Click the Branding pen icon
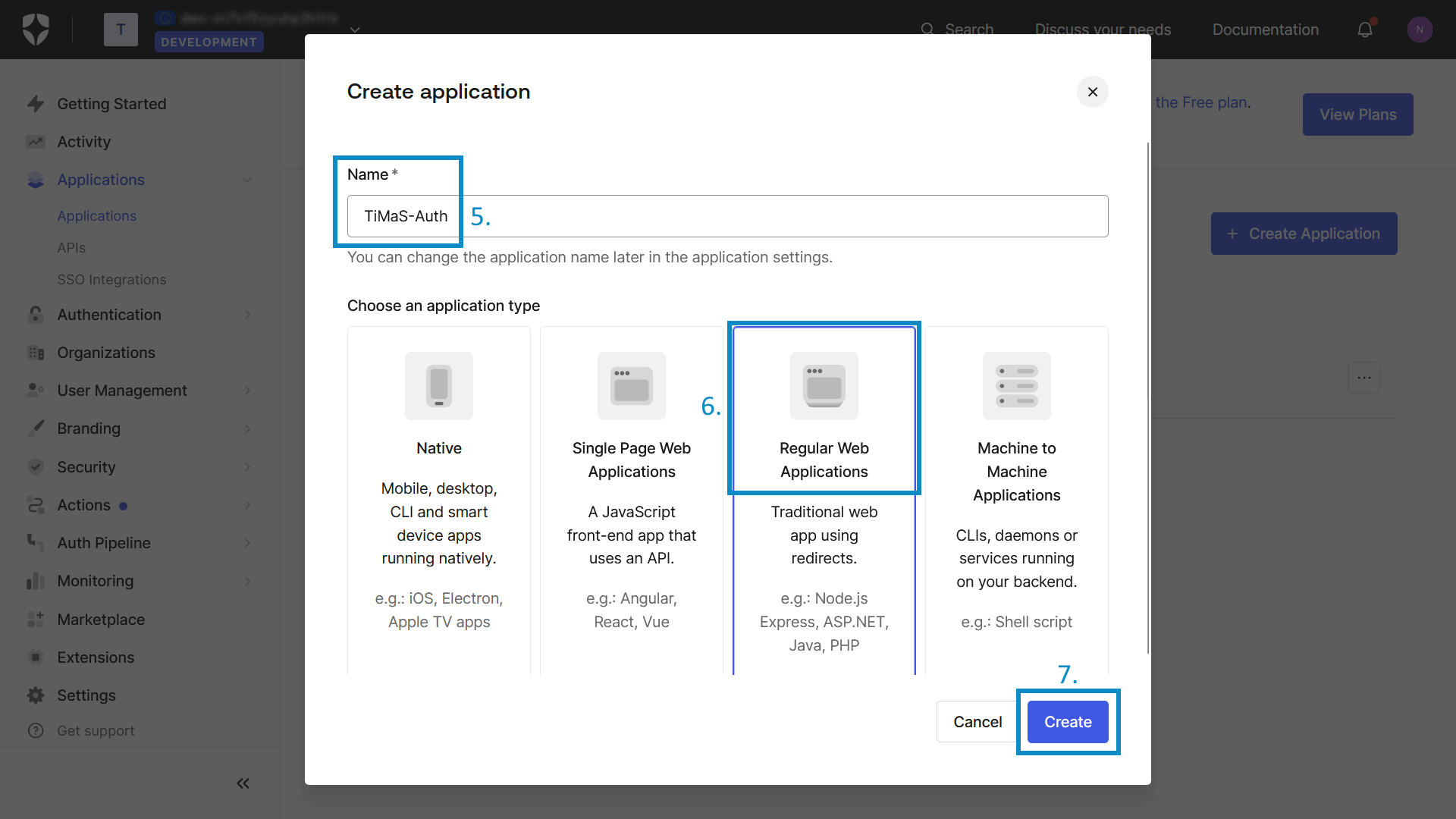Viewport: 1456px width, 819px height. [x=35, y=428]
